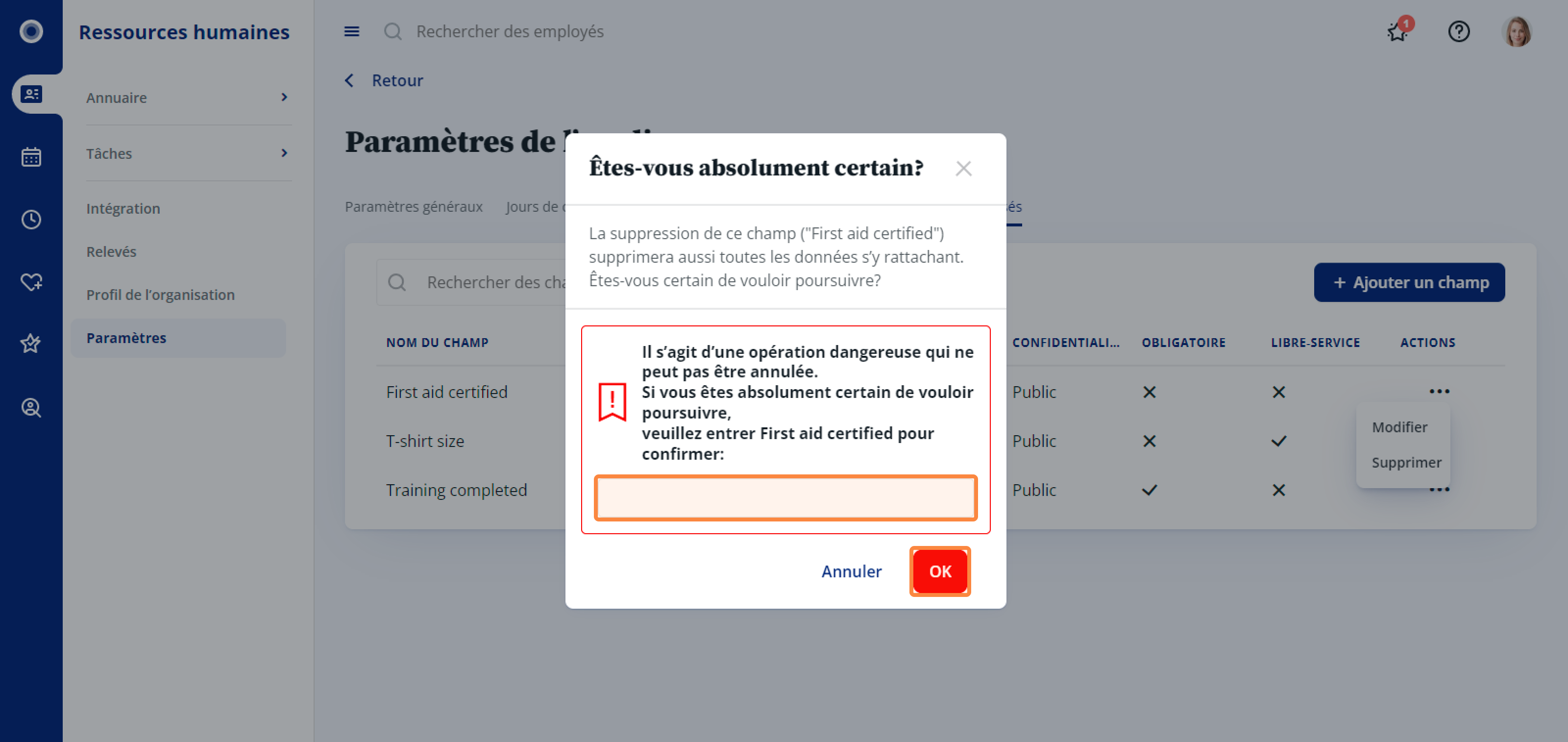Viewport: 1568px width, 742px height.
Task: Focus the confirmation text input field
Action: [x=785, y=498]
